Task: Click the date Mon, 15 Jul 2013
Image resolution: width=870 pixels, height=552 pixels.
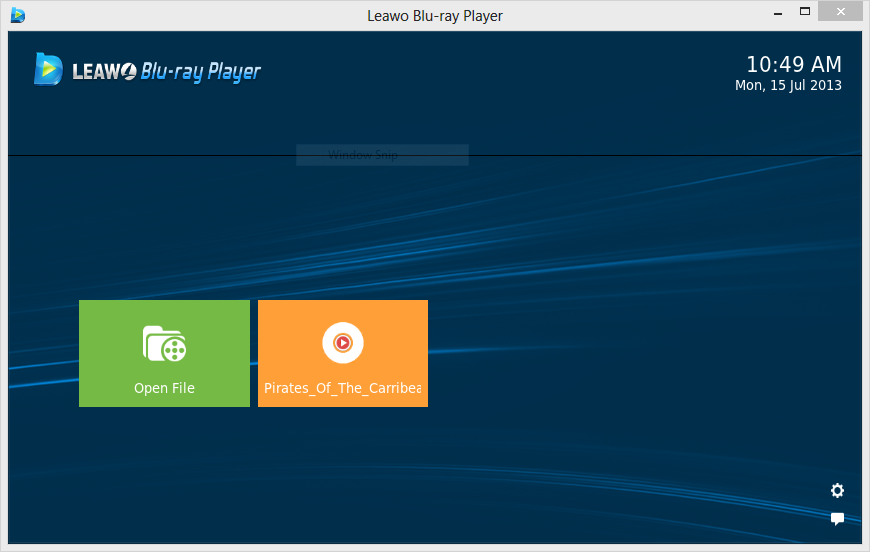Action: (x=788, y=85)
